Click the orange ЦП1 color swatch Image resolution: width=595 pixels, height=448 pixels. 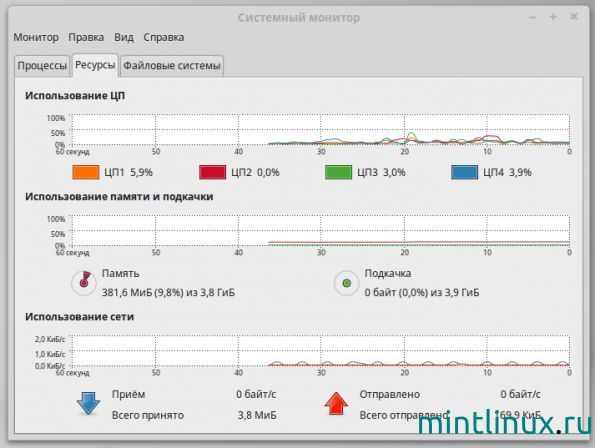coord(86,172)
